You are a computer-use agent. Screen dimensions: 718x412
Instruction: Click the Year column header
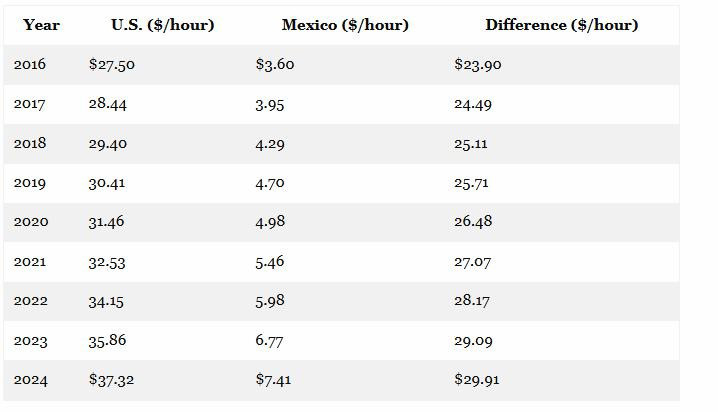tap(41, 25)
